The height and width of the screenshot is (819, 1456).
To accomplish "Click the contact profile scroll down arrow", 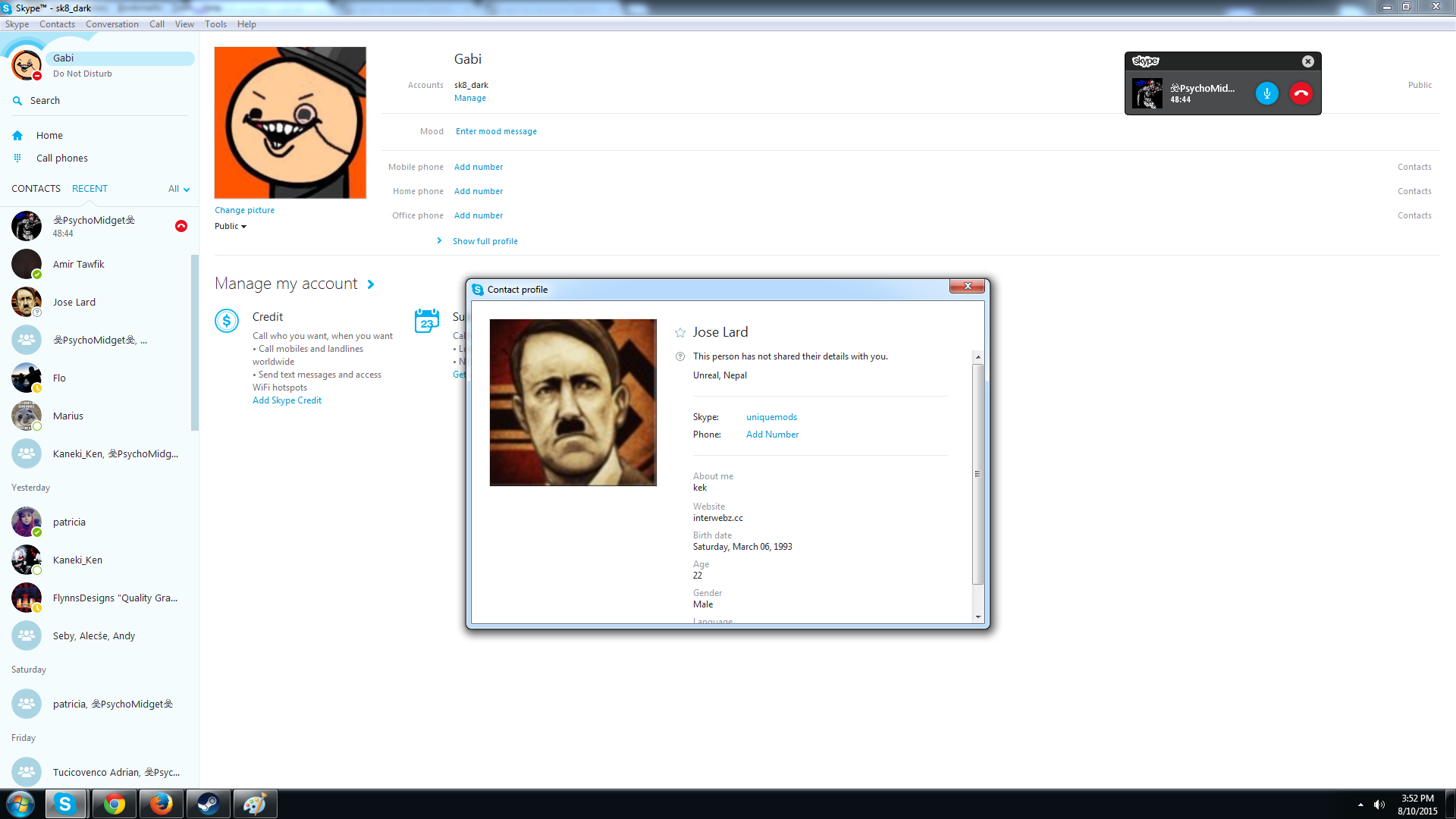I will [x=977, y=617].
